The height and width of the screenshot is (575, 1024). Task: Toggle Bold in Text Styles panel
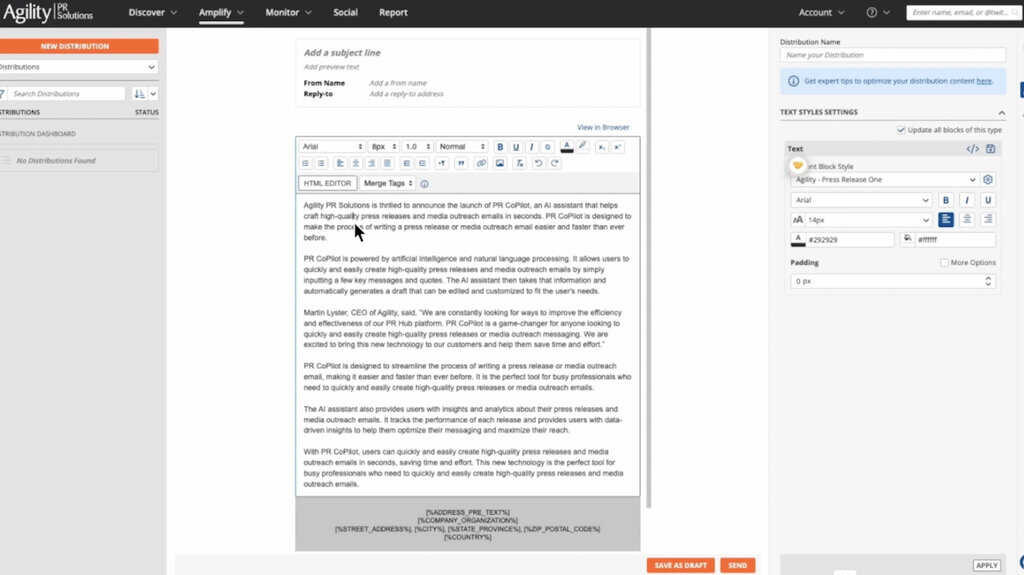tap(946, 200)
